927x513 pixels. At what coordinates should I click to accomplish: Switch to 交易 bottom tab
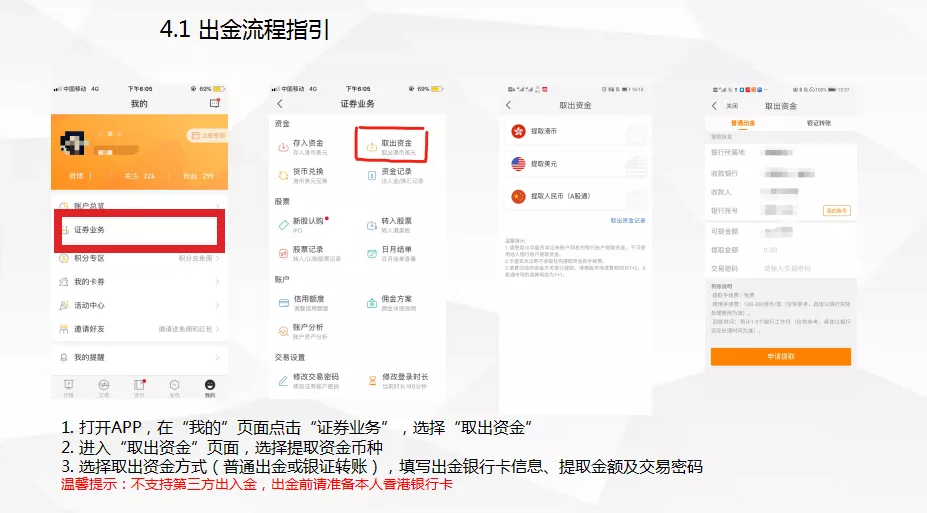103,388
